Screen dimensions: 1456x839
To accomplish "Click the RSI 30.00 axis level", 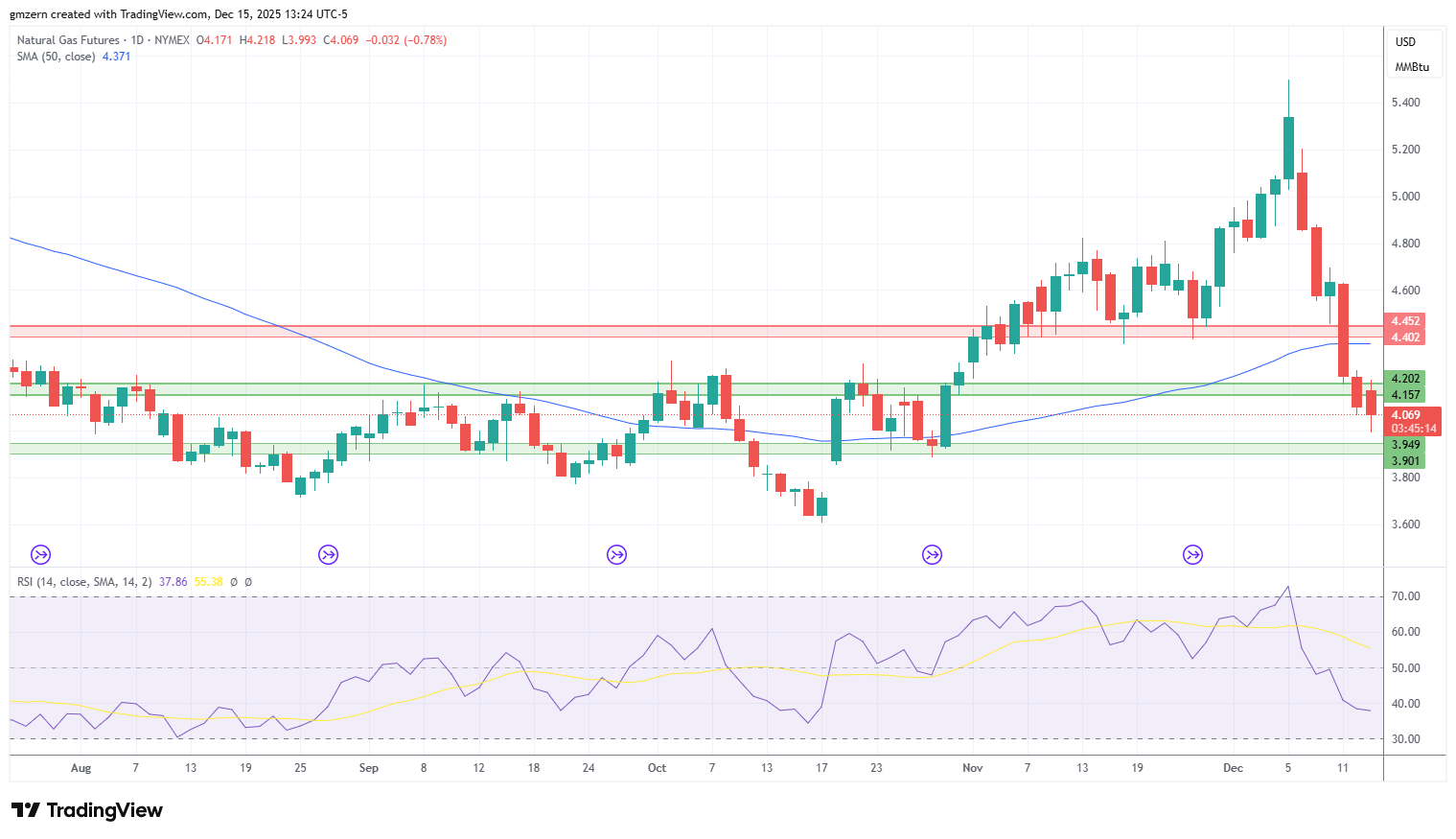I will (1405, 739).
